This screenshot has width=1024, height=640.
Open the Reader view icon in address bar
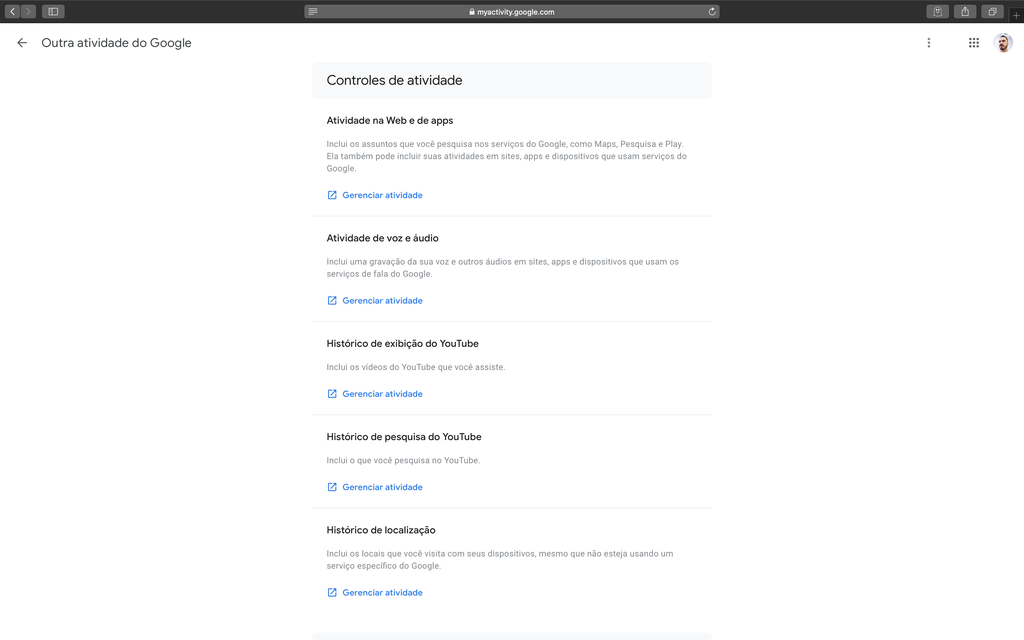tap(313, 11)
